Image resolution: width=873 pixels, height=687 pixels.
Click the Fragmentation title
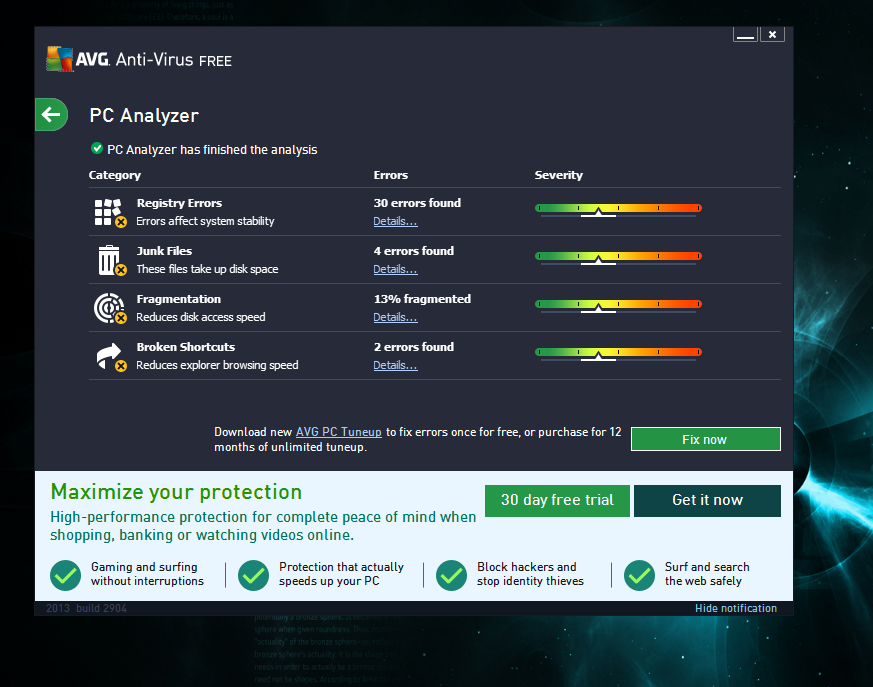point(179,299)
